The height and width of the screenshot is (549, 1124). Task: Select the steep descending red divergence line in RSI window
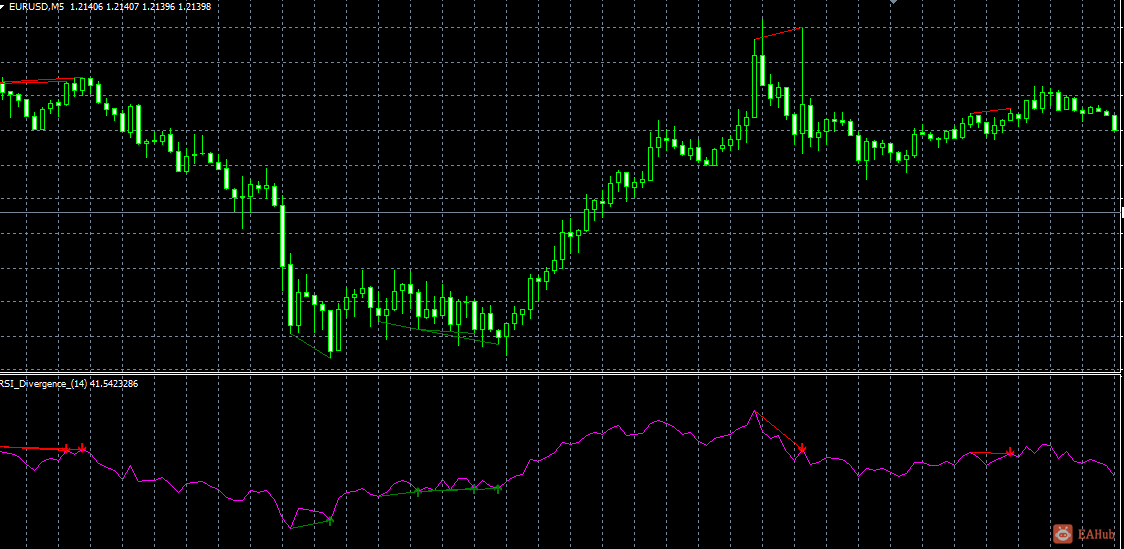tap(778, 430)
